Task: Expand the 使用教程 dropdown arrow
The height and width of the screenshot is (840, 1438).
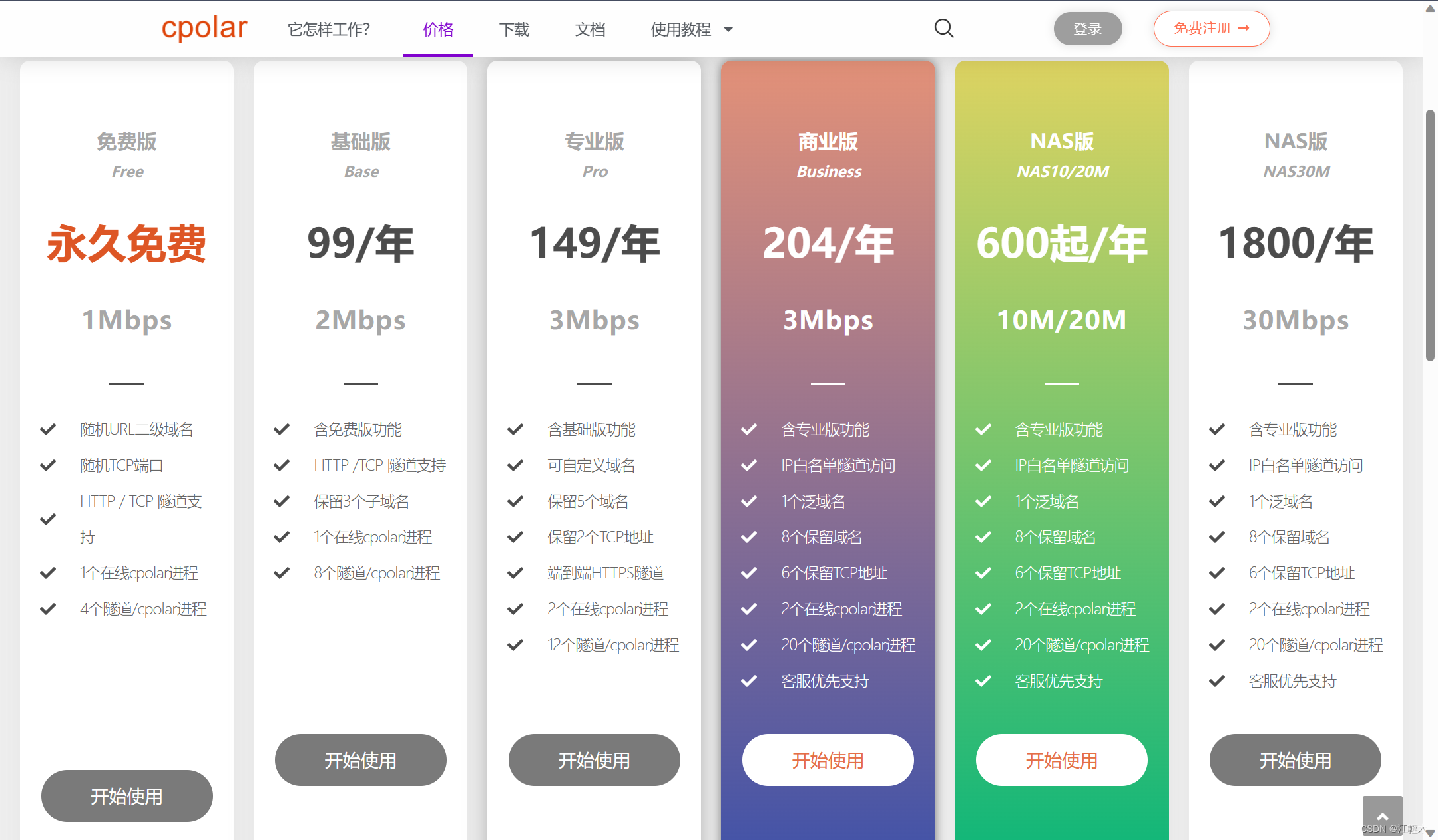Action: pyautogui.click(x=728, y=29)
